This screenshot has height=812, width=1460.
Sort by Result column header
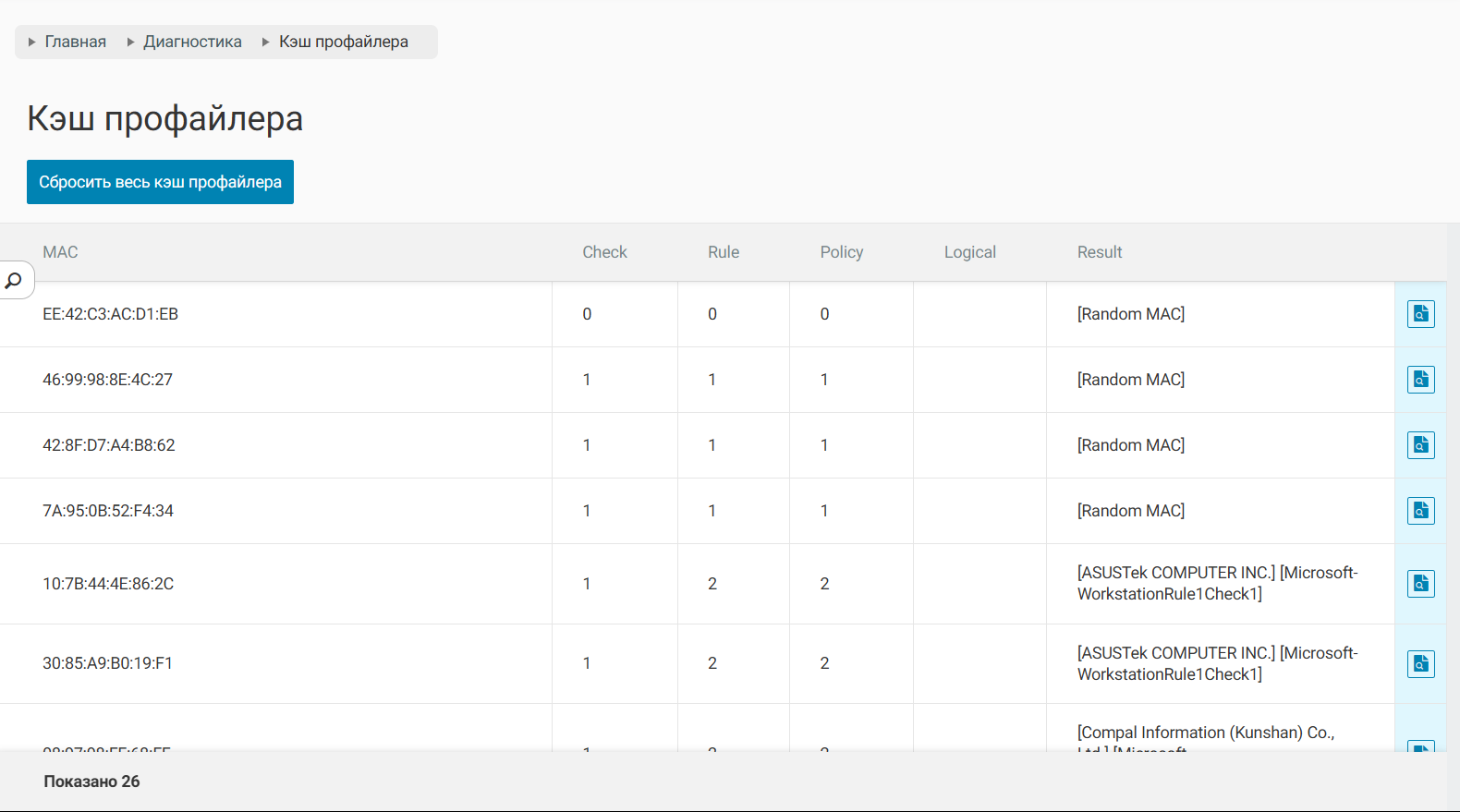[1099, 252]
